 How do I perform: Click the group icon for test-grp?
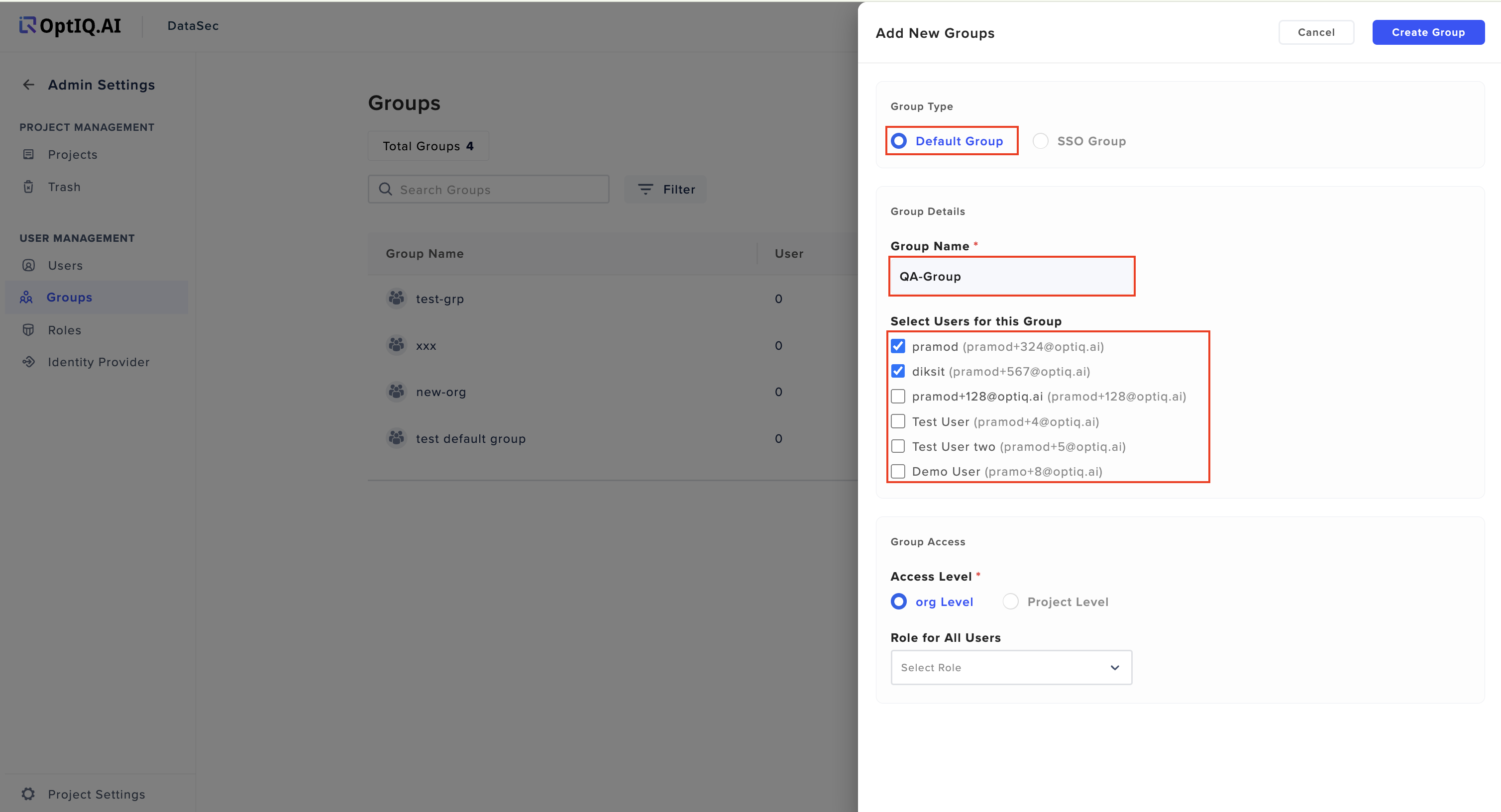point(397,299)
